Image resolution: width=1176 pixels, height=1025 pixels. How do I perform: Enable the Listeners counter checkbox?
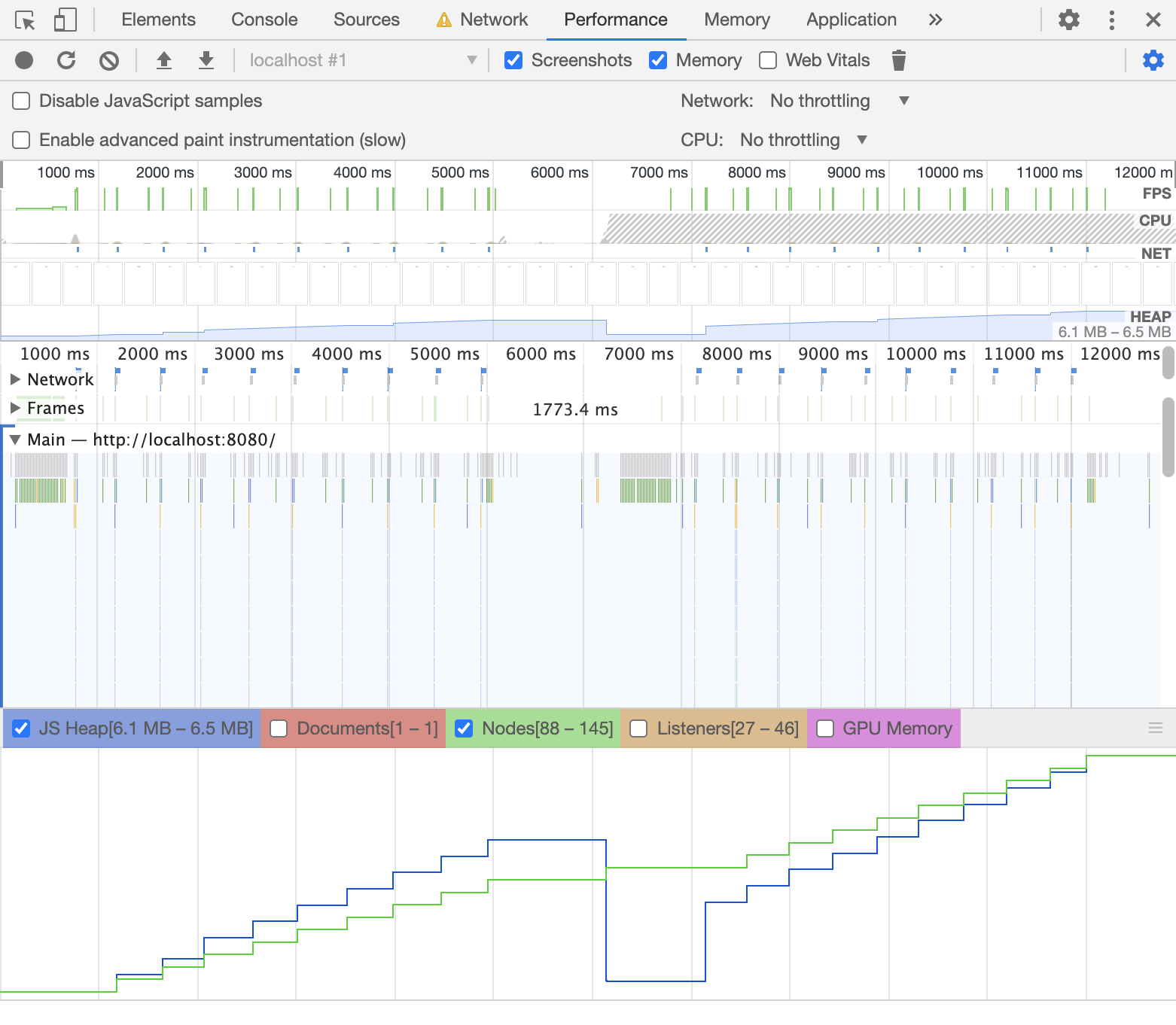pyautogui.click(x=638, y=728)
